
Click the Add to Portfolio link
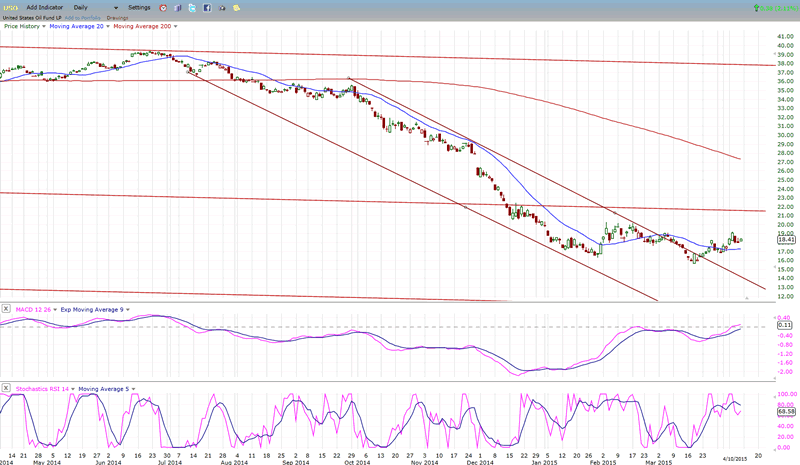pyautogui.click(x=82, y=16)
